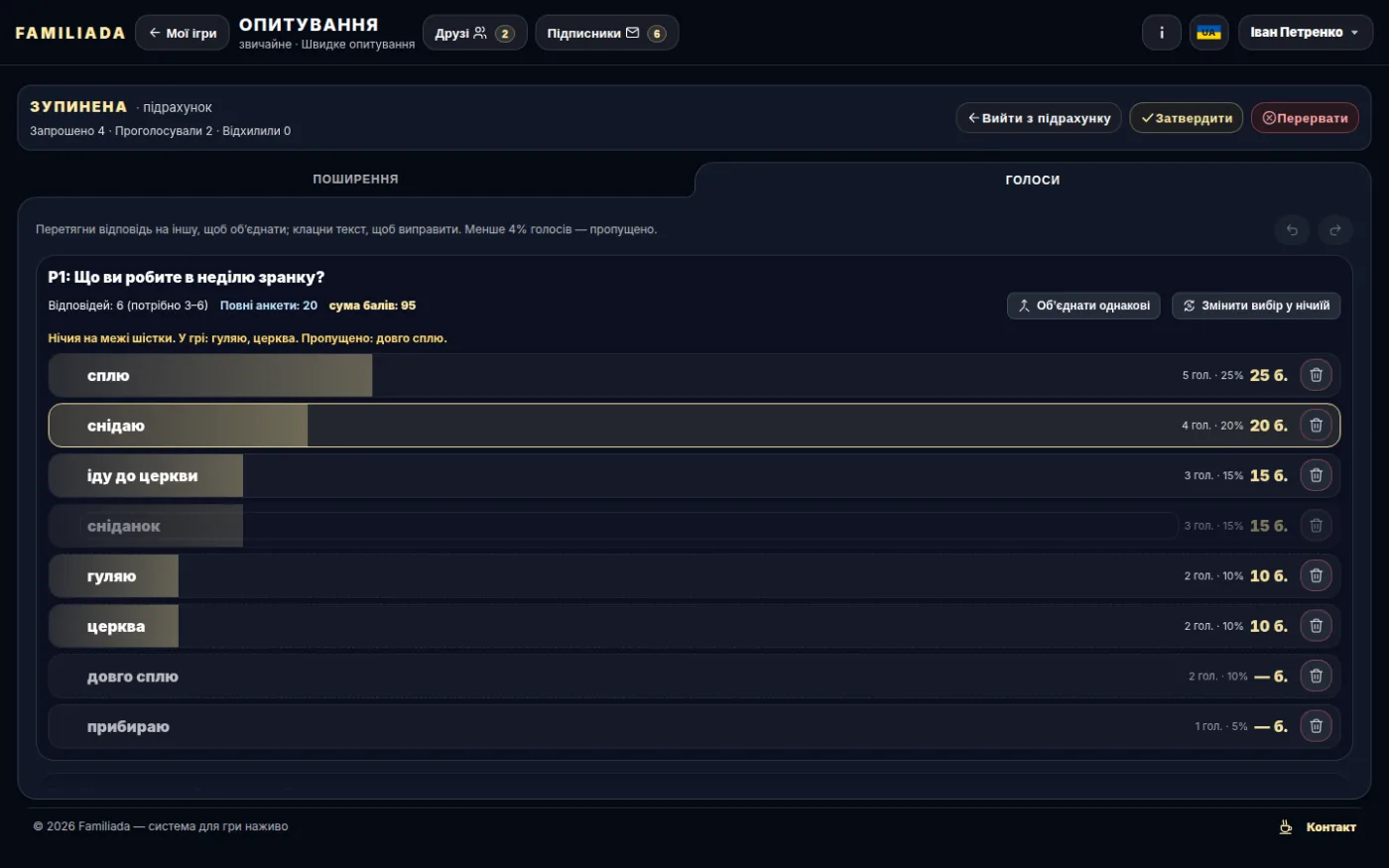Merge identical answers with Об'єднати однакові
The width and height of the screenshot is (1389, 868).
(x=1083, y=306)
